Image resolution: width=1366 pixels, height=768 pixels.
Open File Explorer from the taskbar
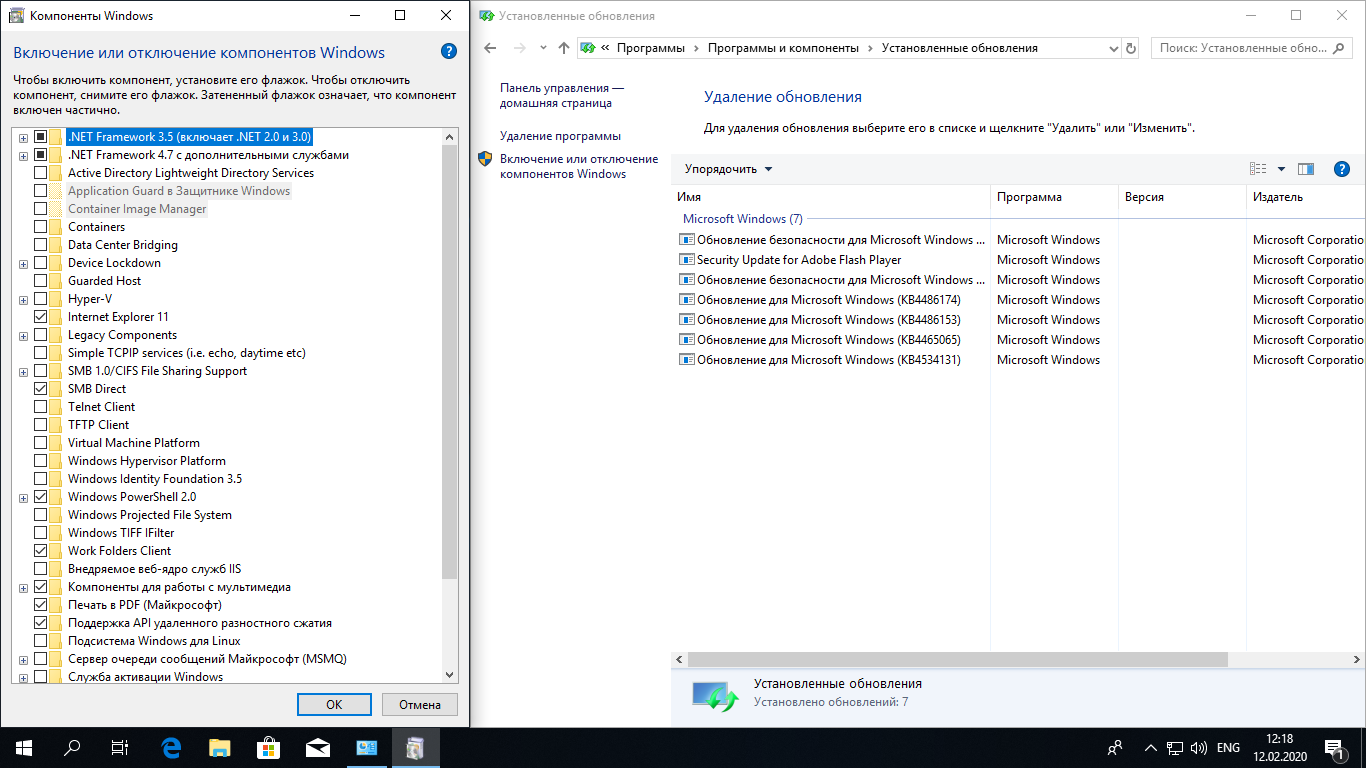click(219, 748)
